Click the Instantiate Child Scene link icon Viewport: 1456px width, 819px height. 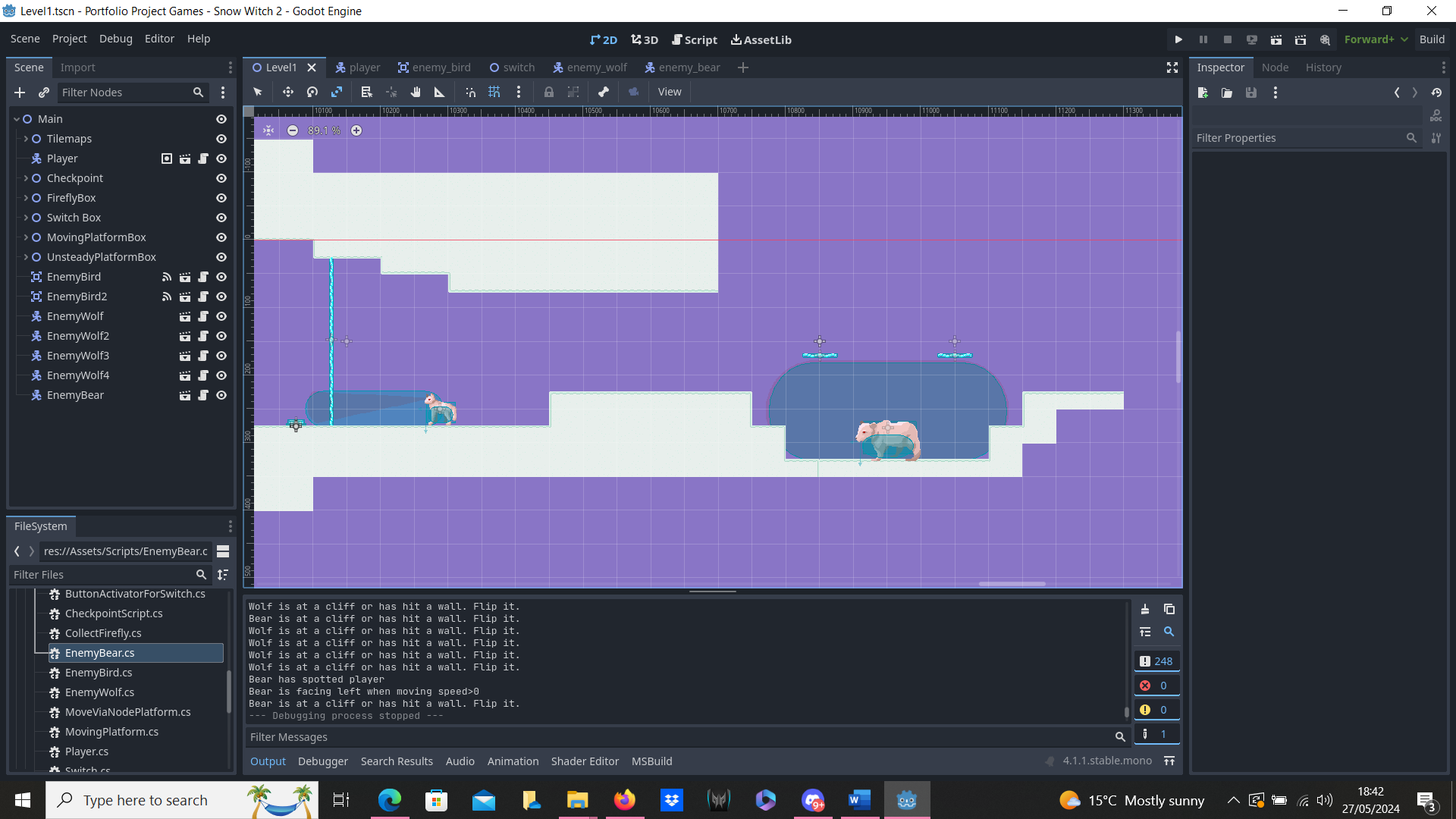point(44,93)
